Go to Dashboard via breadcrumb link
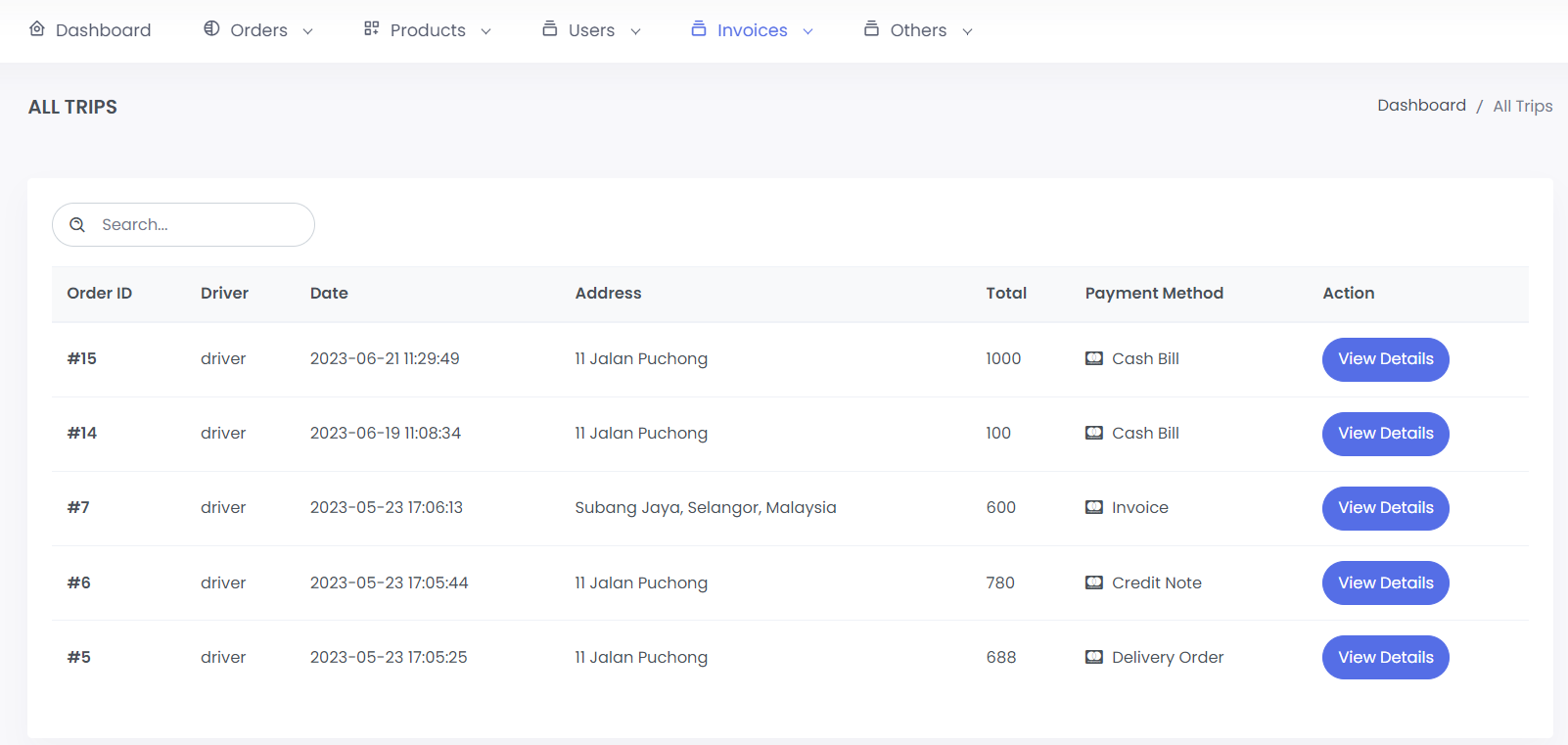Screen dimensions: 1568x745 1421,106
